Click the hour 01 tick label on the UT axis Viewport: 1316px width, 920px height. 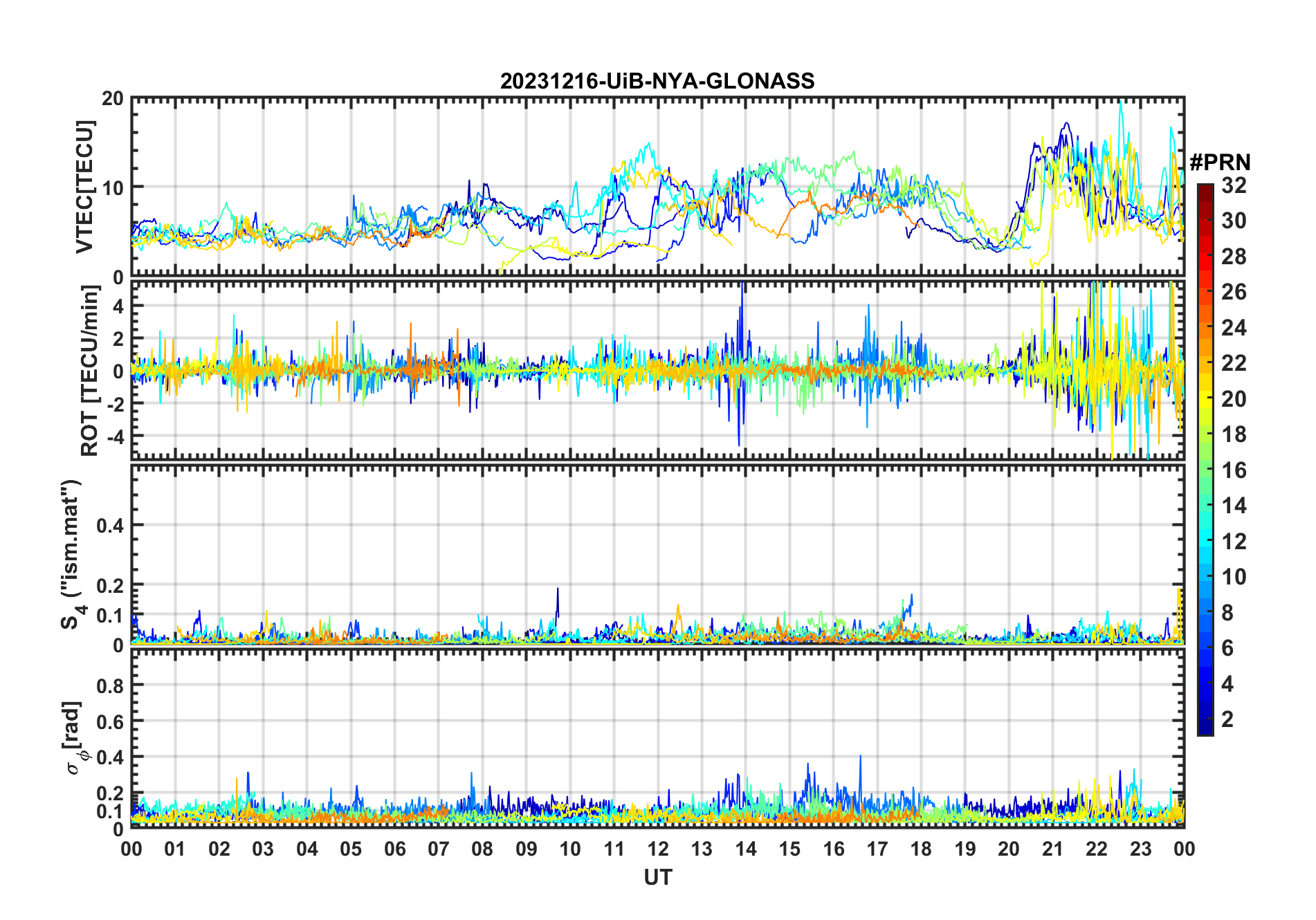click(x=175, y=849)
